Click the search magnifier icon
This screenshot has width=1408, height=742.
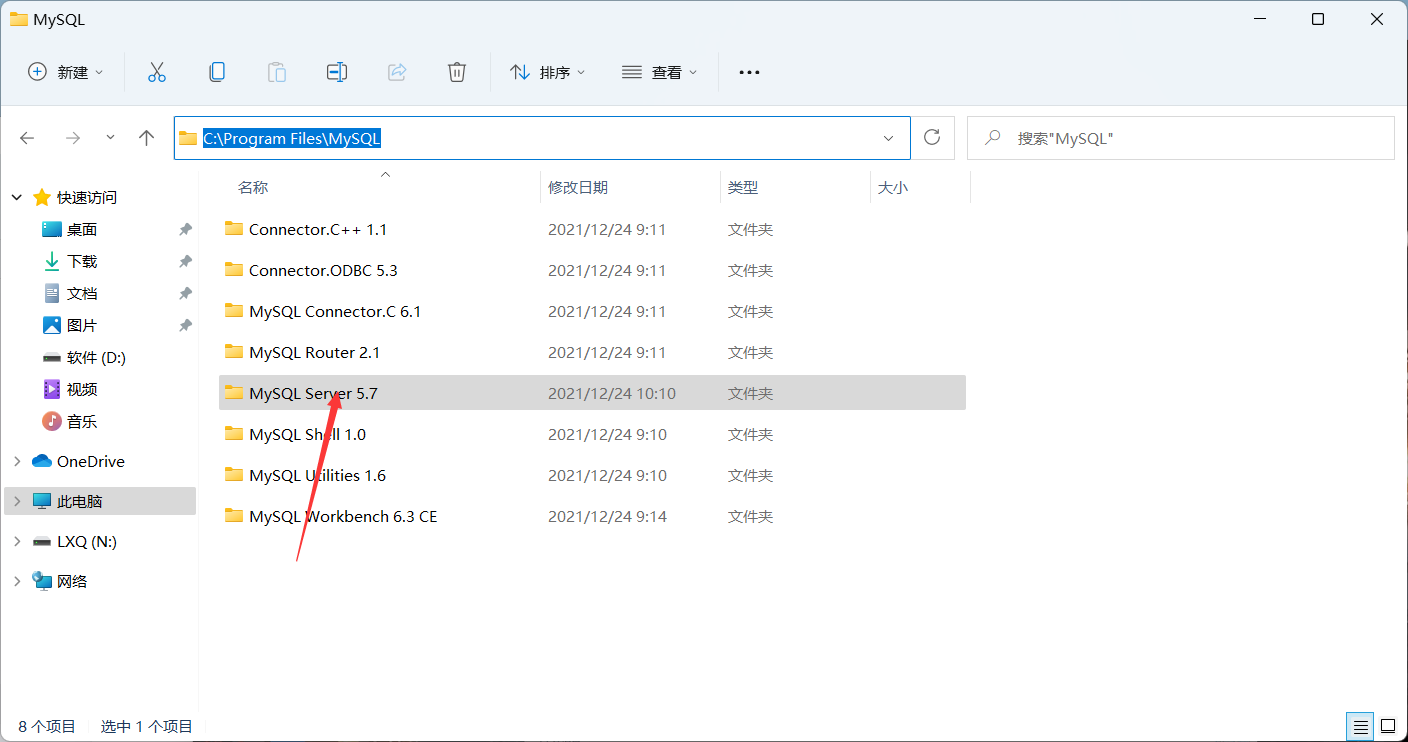pos(993,138)
